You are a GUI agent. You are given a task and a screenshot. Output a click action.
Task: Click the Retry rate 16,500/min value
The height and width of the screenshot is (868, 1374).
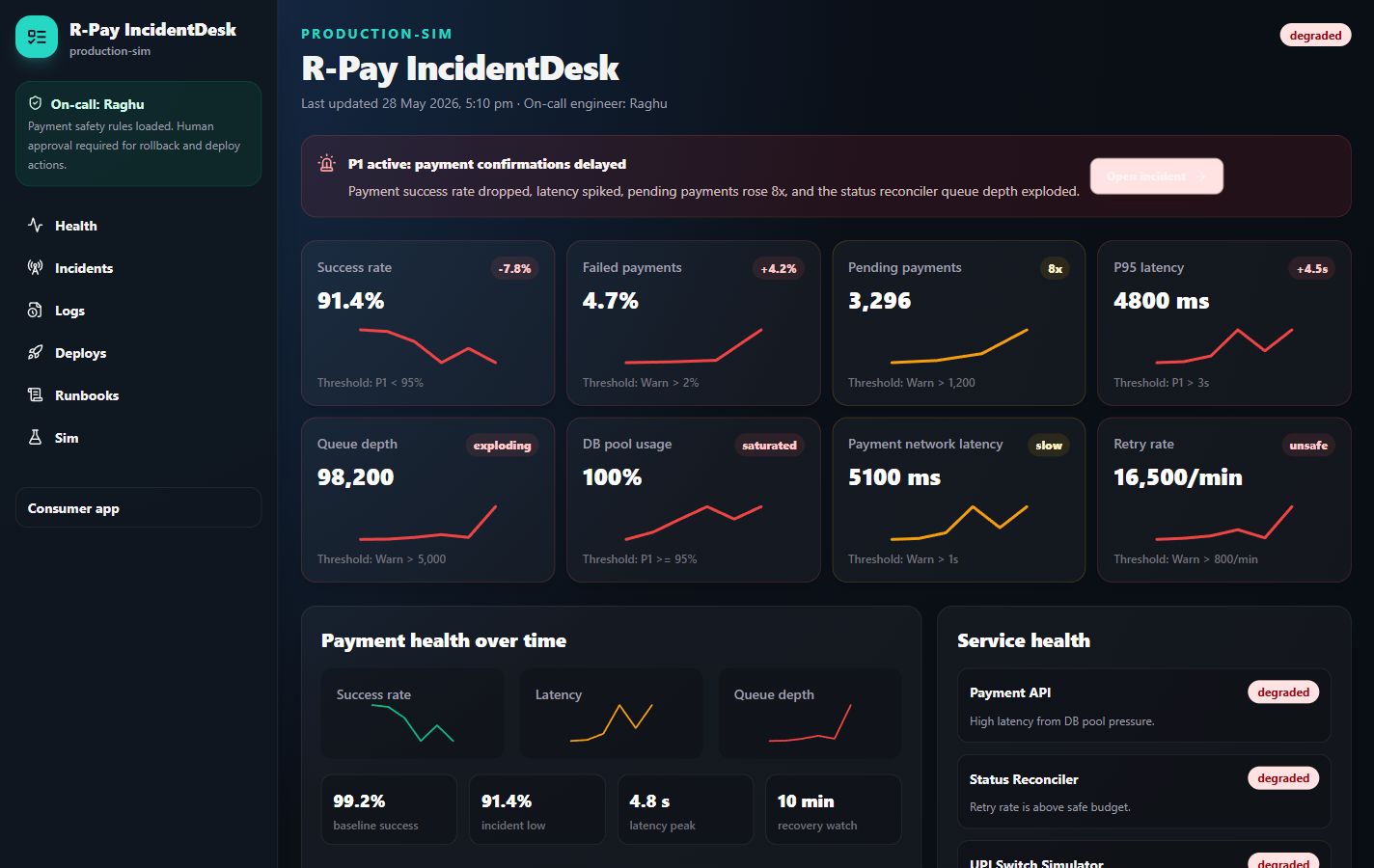(1177, 477)
